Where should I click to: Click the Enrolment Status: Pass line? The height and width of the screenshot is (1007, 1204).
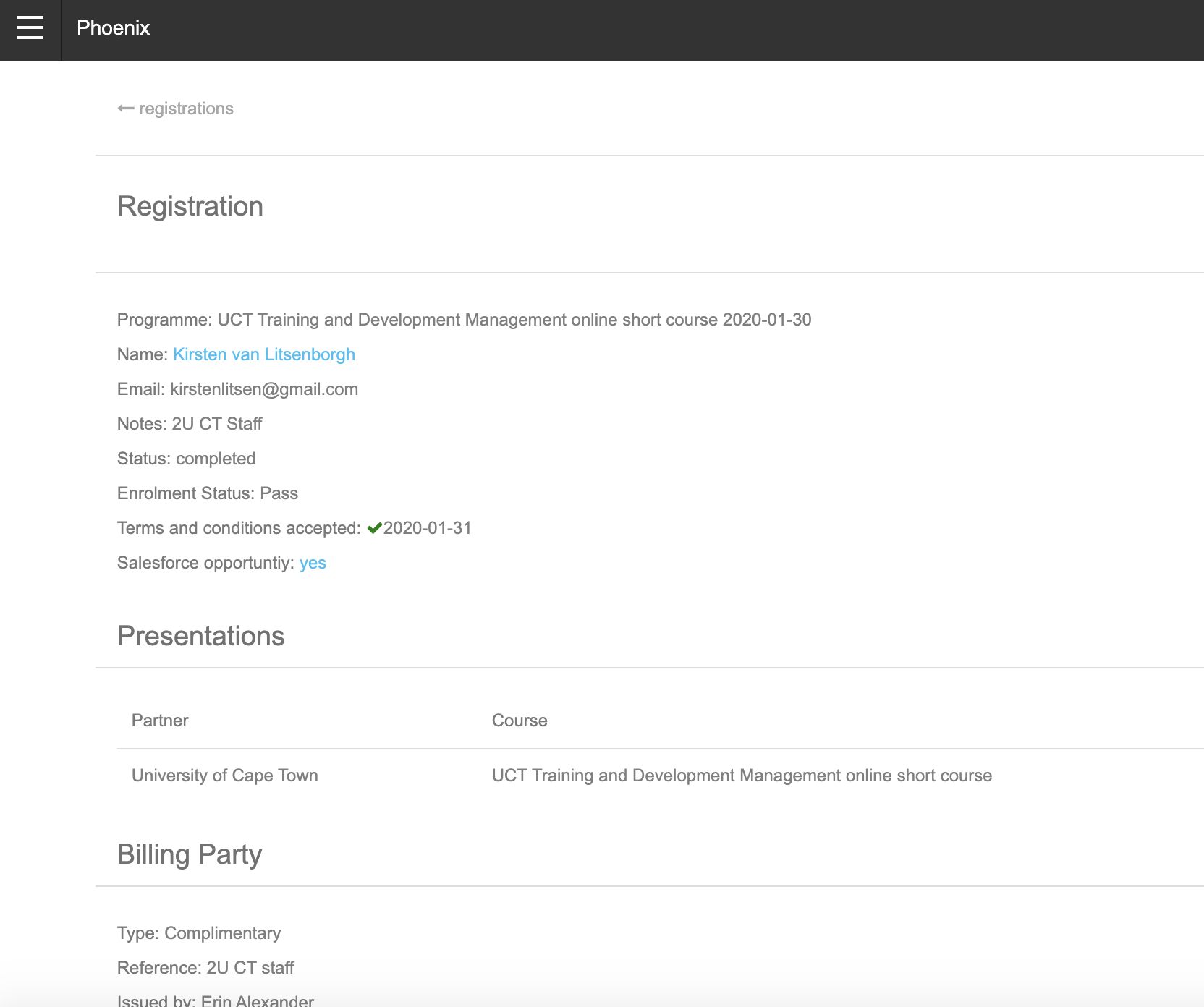(208, 493)
